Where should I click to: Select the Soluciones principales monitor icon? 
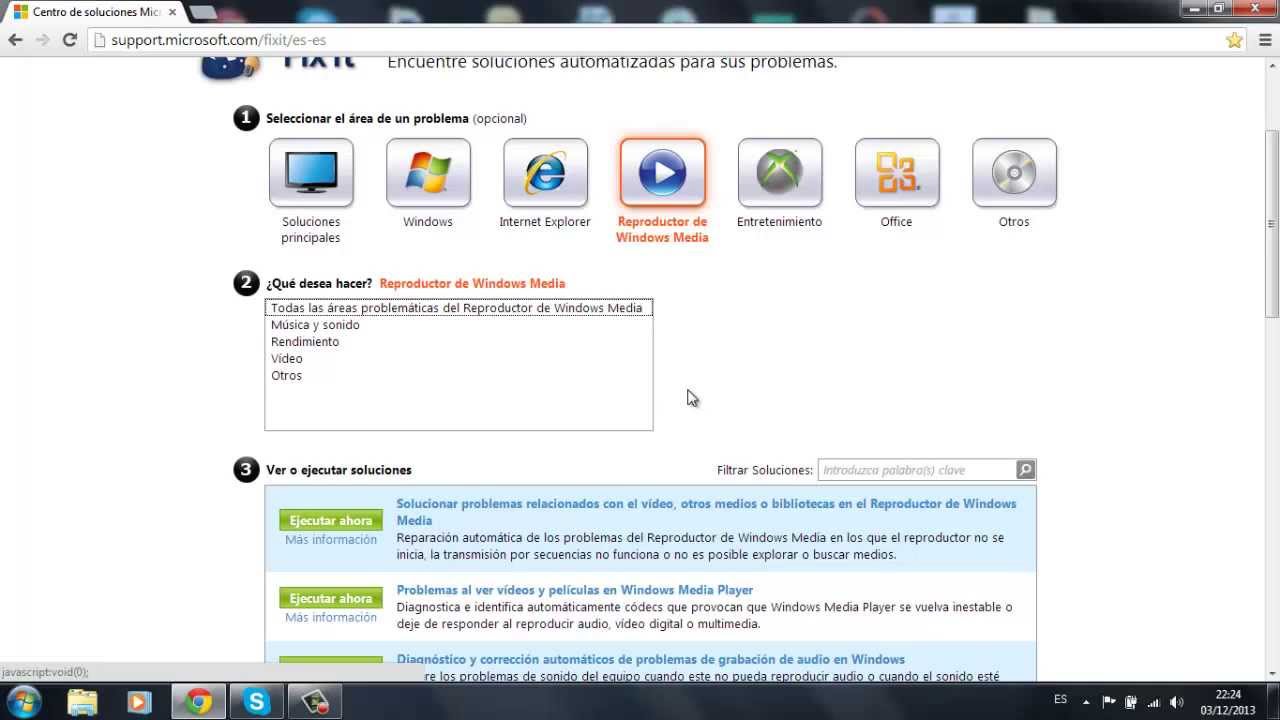pos(311,173)
